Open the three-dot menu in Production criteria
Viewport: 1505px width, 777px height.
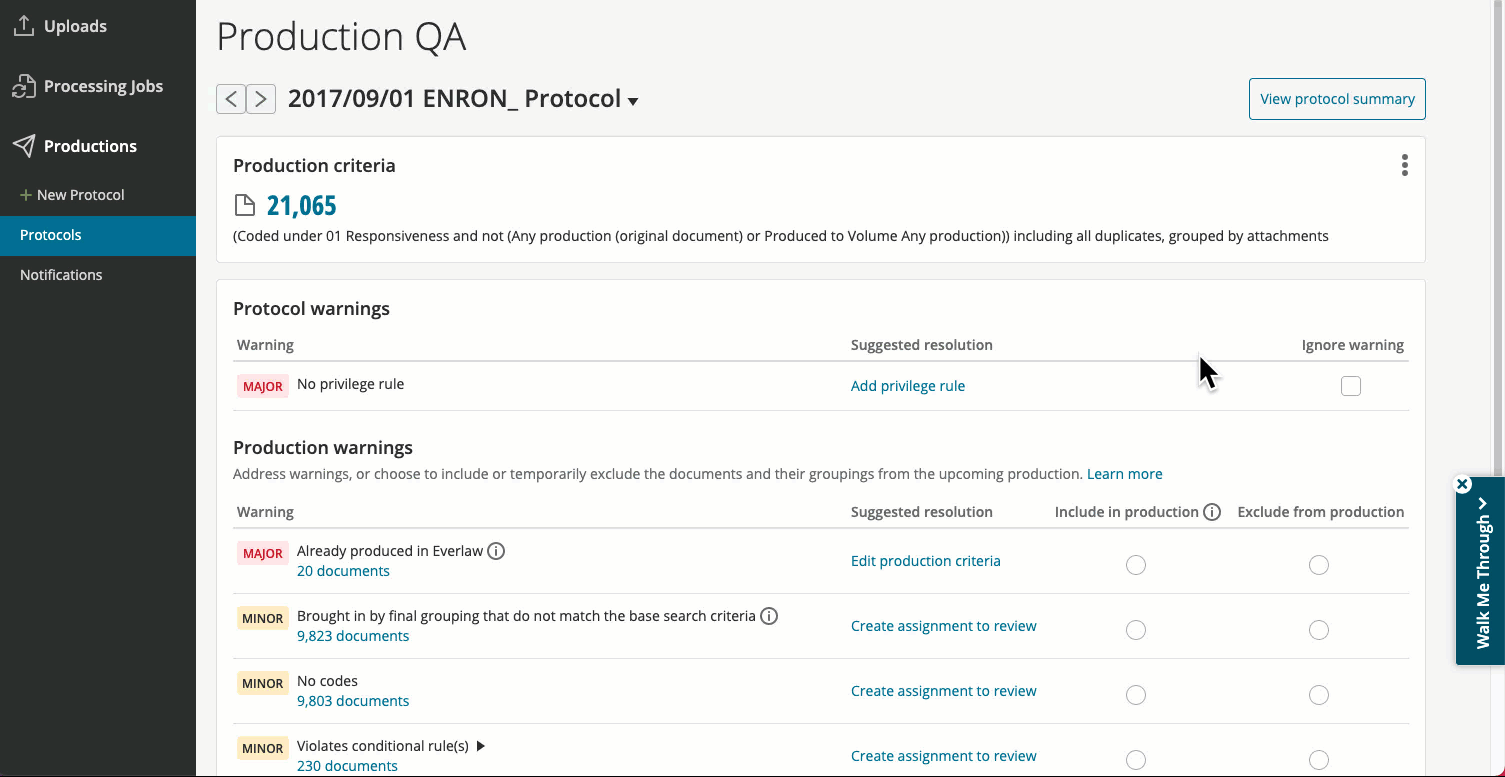pos(1405,165)
